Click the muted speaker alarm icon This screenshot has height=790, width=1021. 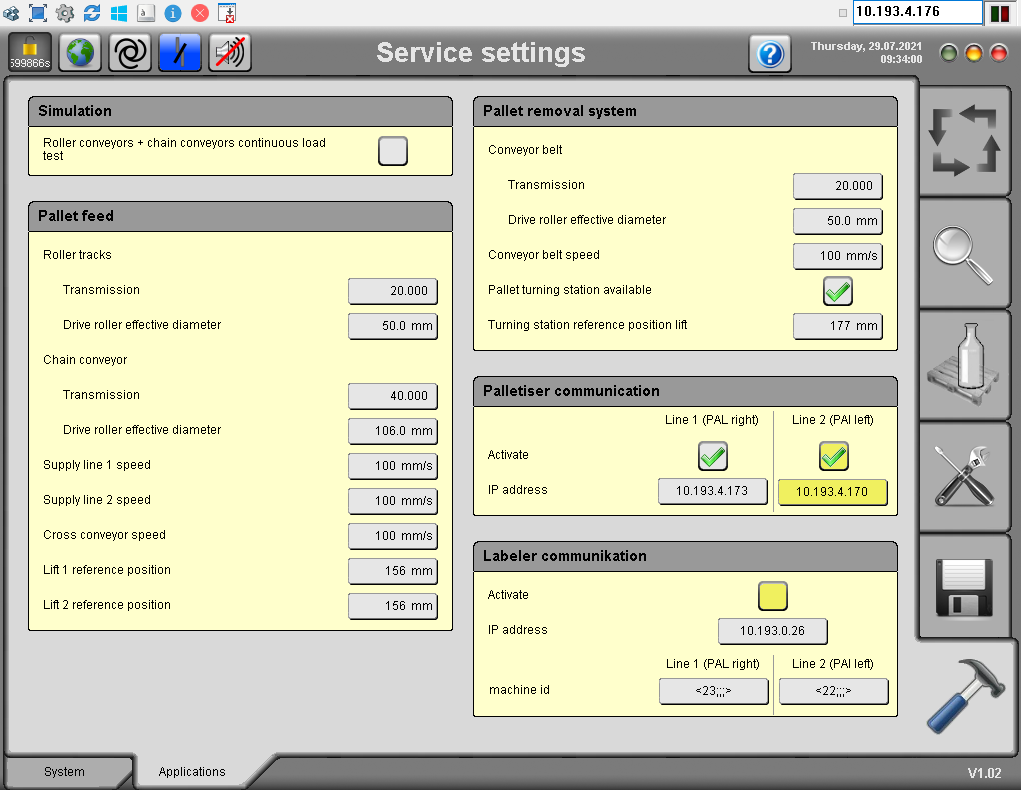pos(230,53)
